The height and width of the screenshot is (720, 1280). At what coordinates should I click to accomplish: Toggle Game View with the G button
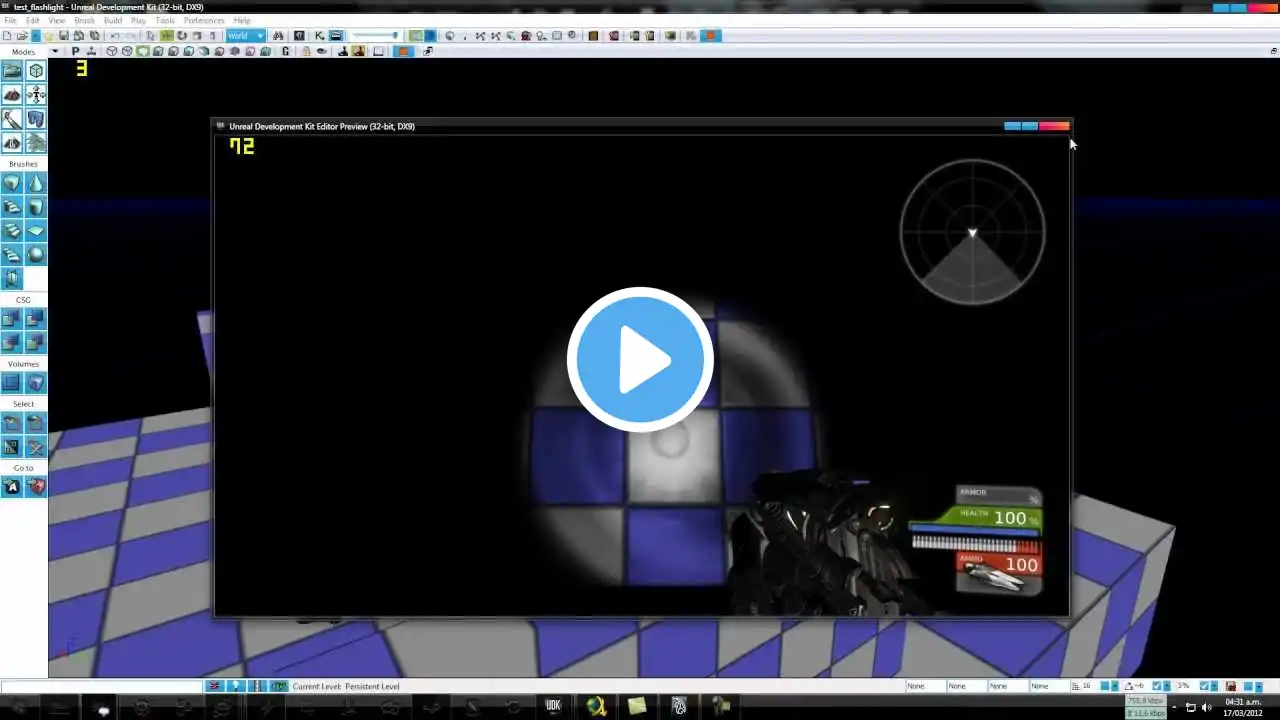tap(286, 51)
